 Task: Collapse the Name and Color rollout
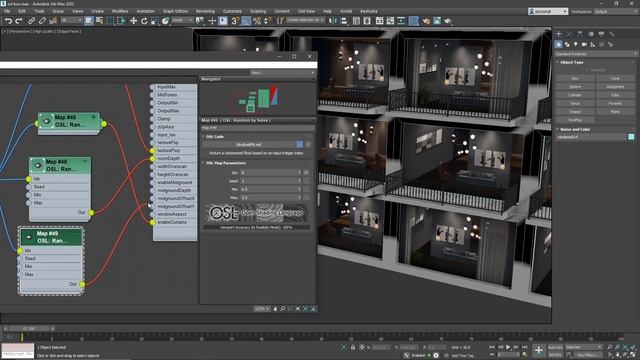pos(575,129)
